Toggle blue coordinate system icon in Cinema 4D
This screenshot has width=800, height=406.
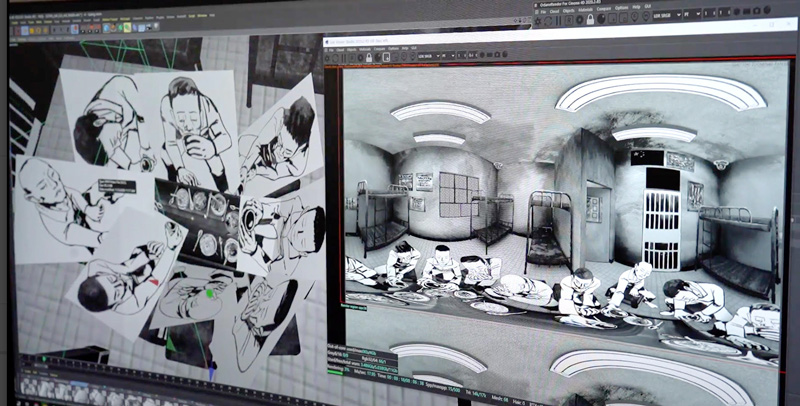point(76,29)
